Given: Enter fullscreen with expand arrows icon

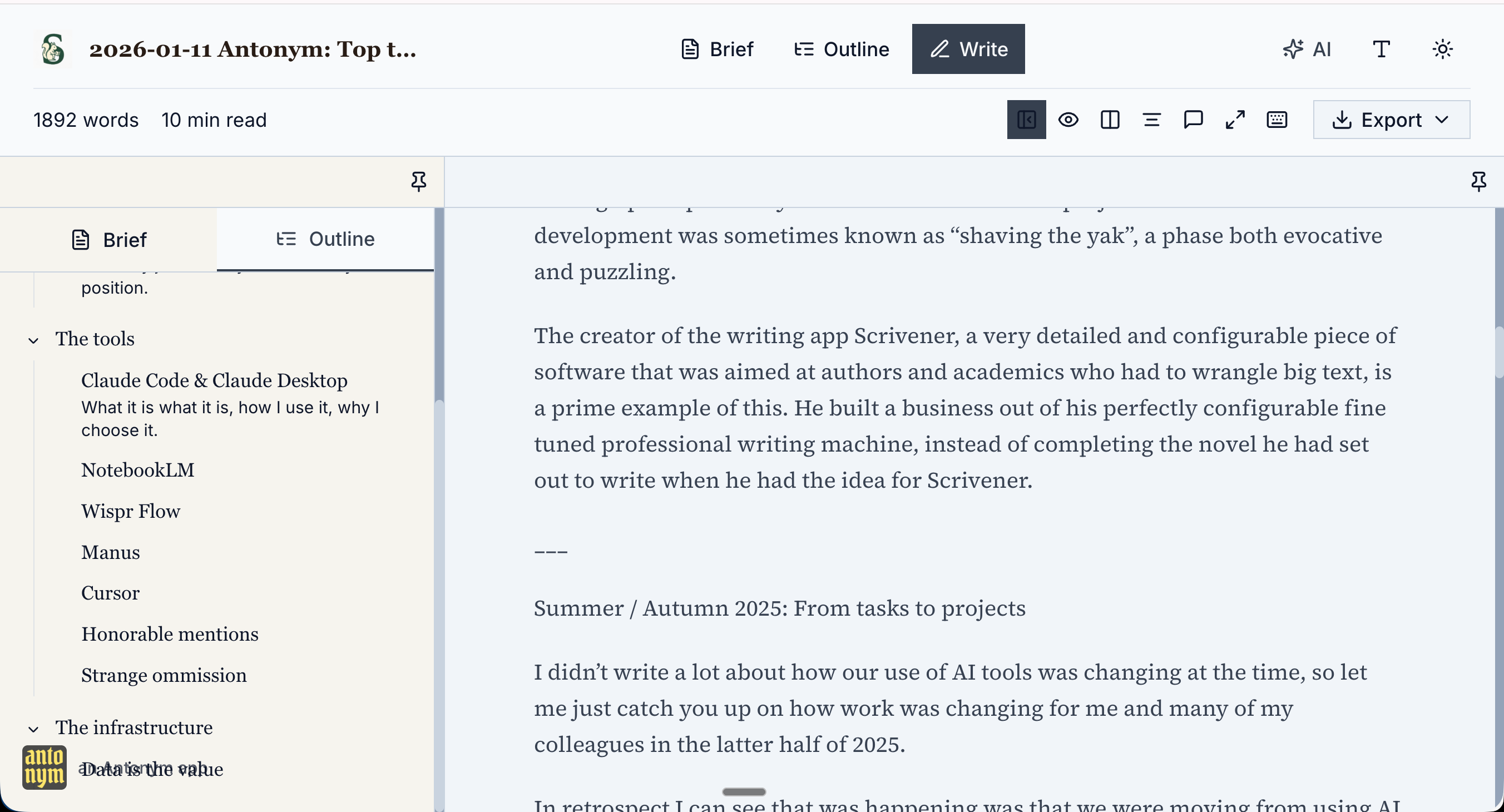Looking at the screenshot, I should pos(1235,120).
